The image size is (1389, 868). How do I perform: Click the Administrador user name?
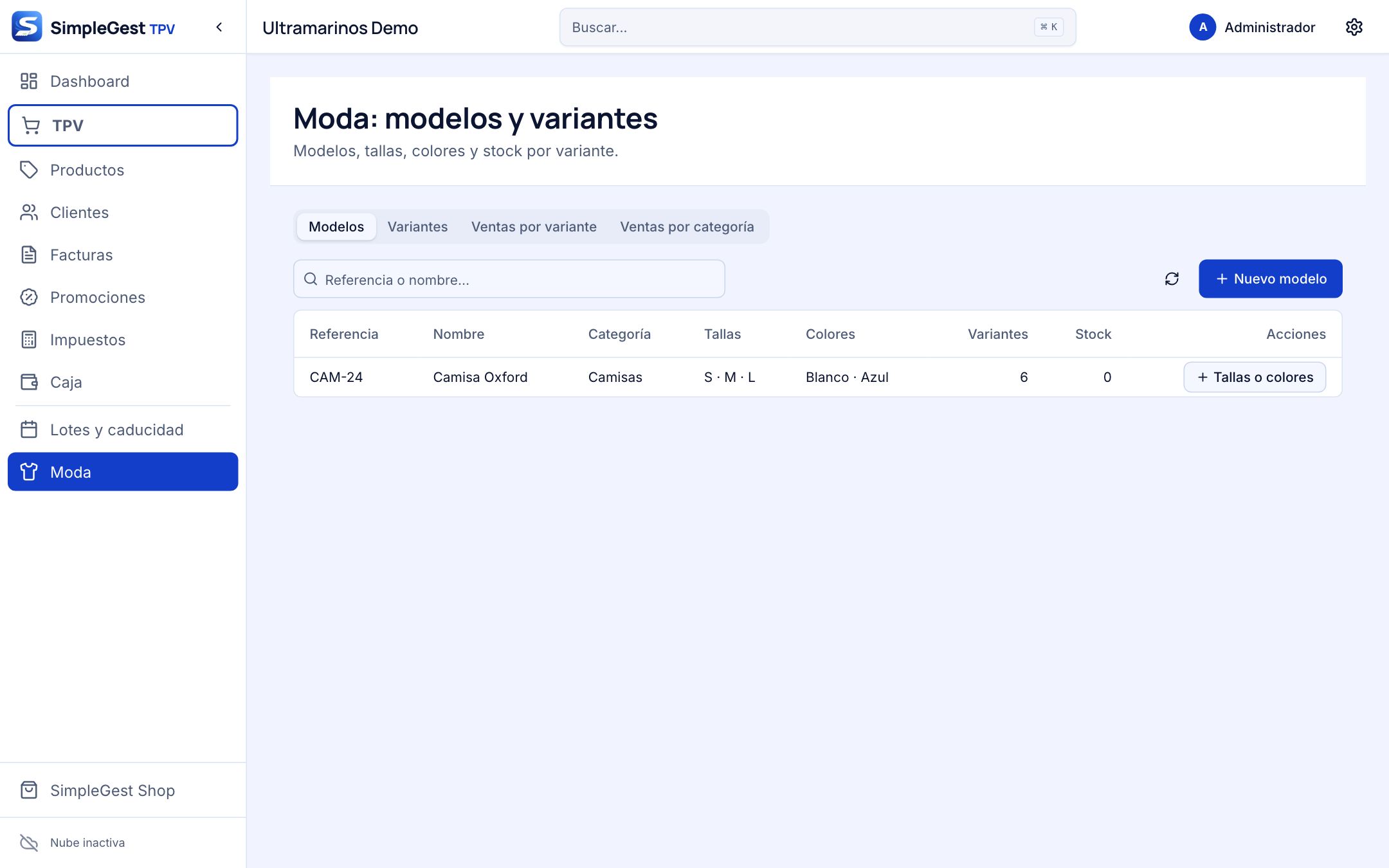tap(1269, 27)
